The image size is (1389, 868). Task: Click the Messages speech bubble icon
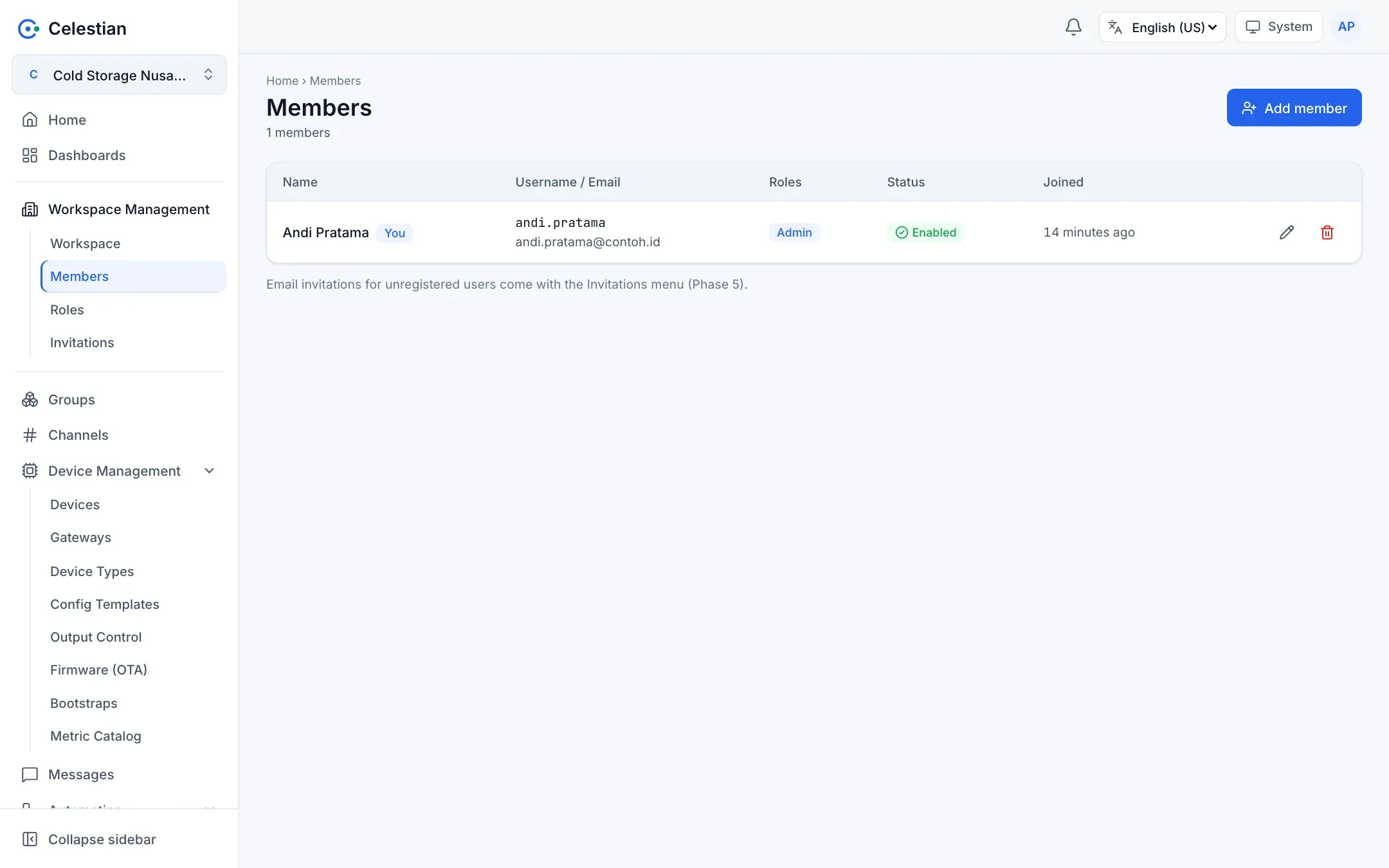pyautogui.click(x=30, y=774)
